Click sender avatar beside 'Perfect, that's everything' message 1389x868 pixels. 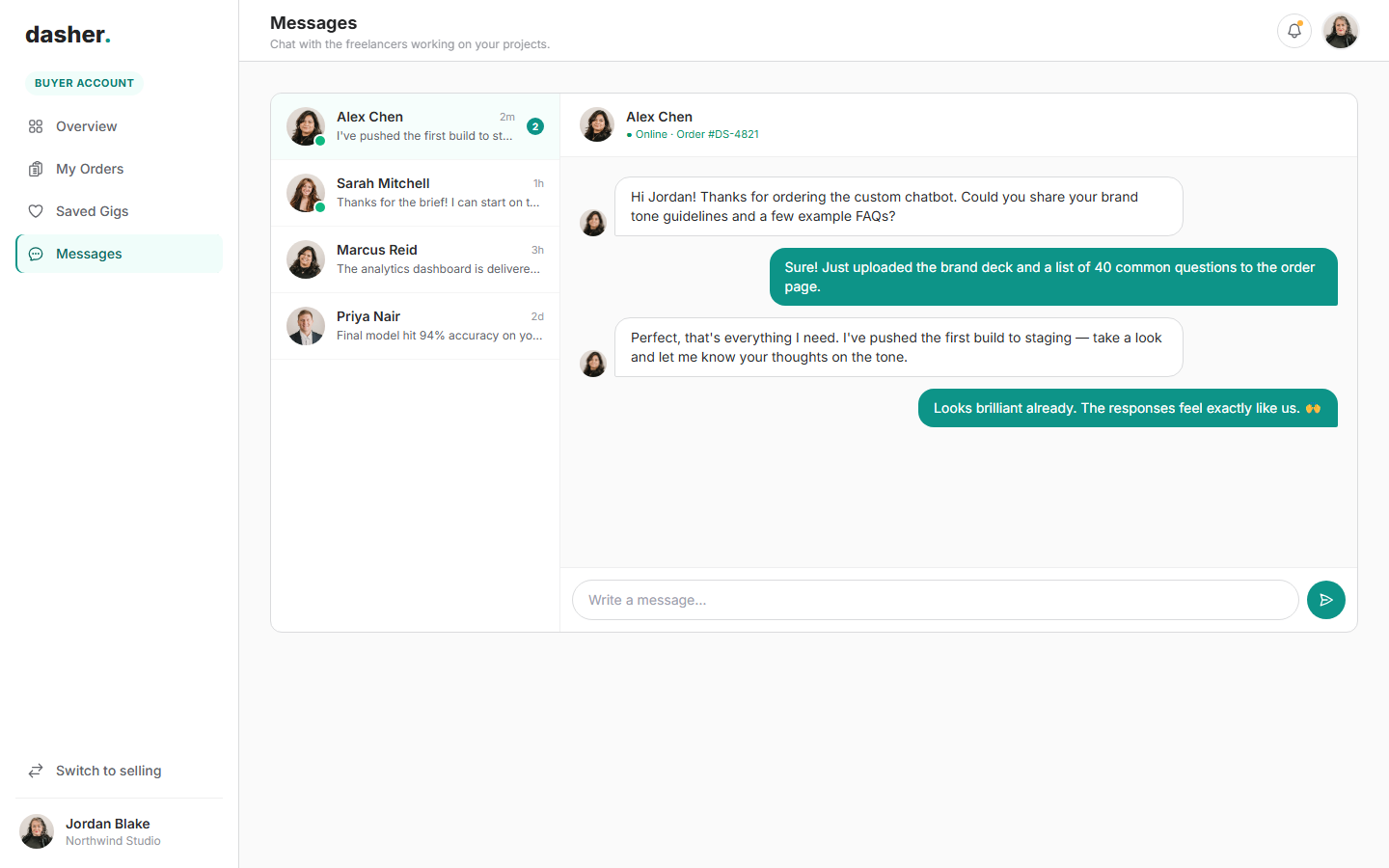pos(593,364)
